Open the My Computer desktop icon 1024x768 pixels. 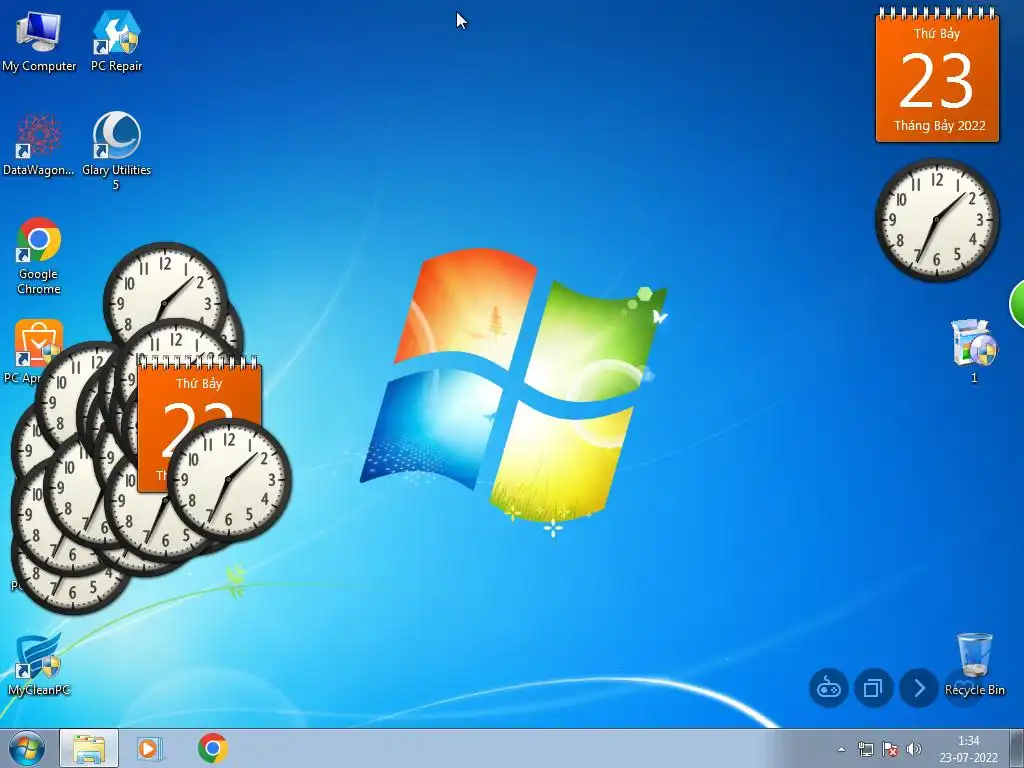39,40
